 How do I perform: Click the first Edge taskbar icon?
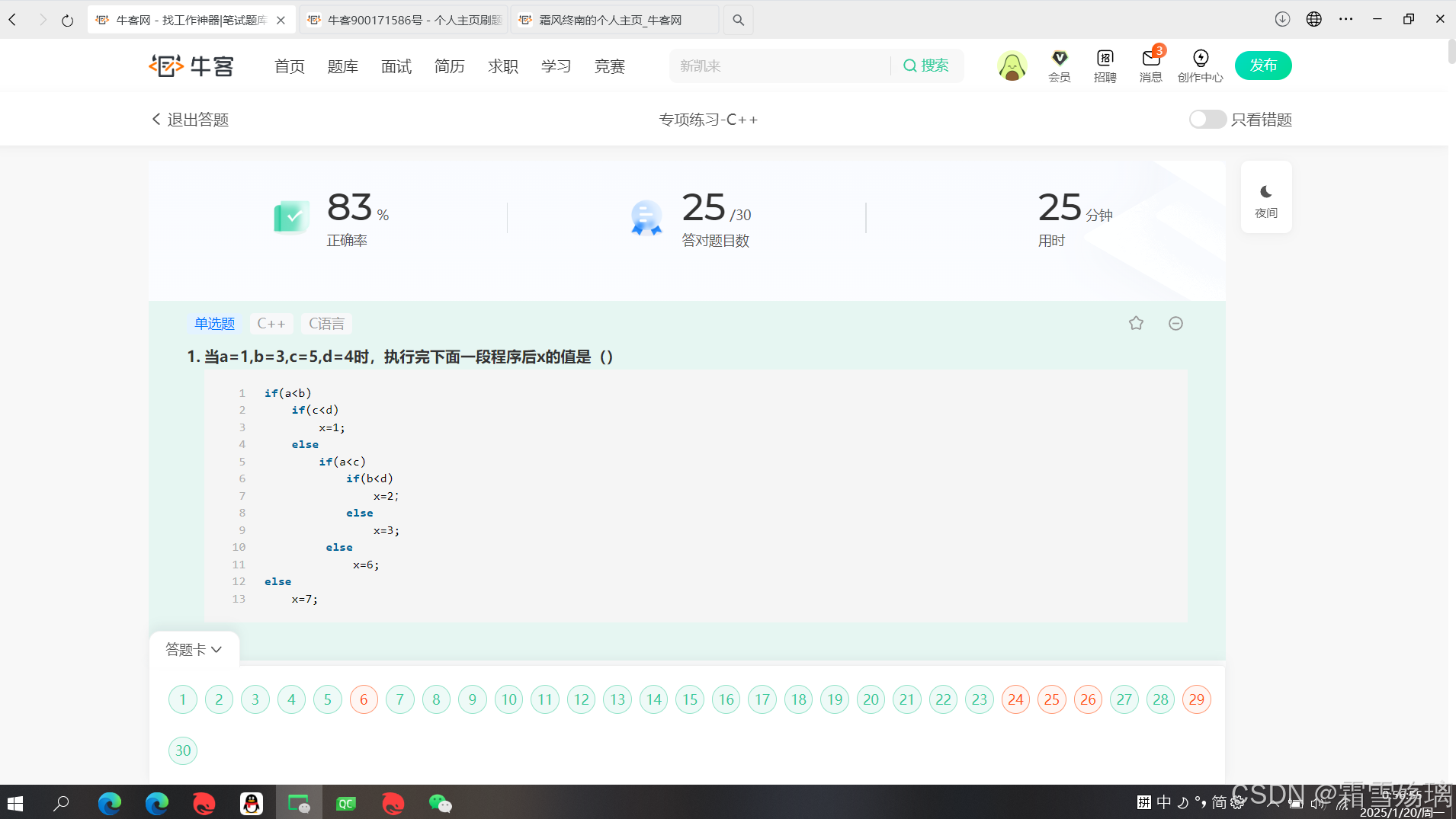(x=110, y=803)
